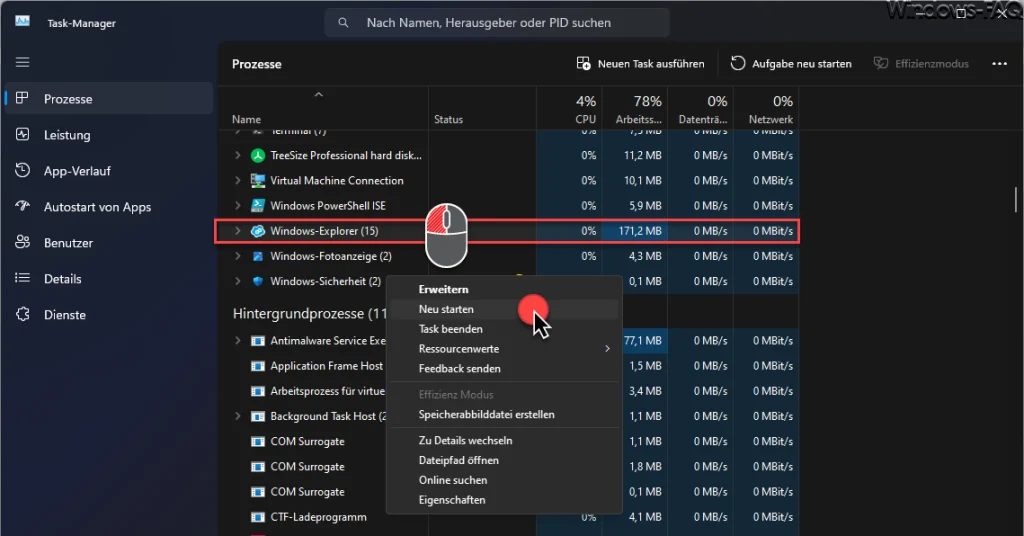
Task: Click the Application Frame Host icon
Action: click(x=258, y=366)
